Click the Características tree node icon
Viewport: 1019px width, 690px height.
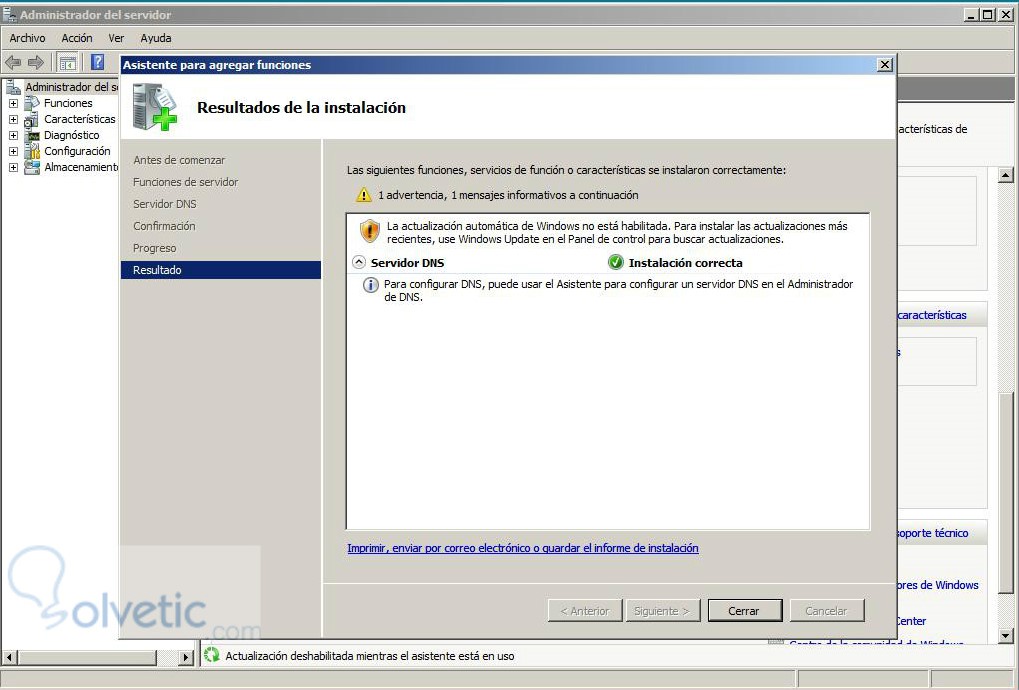coord(32,120)
